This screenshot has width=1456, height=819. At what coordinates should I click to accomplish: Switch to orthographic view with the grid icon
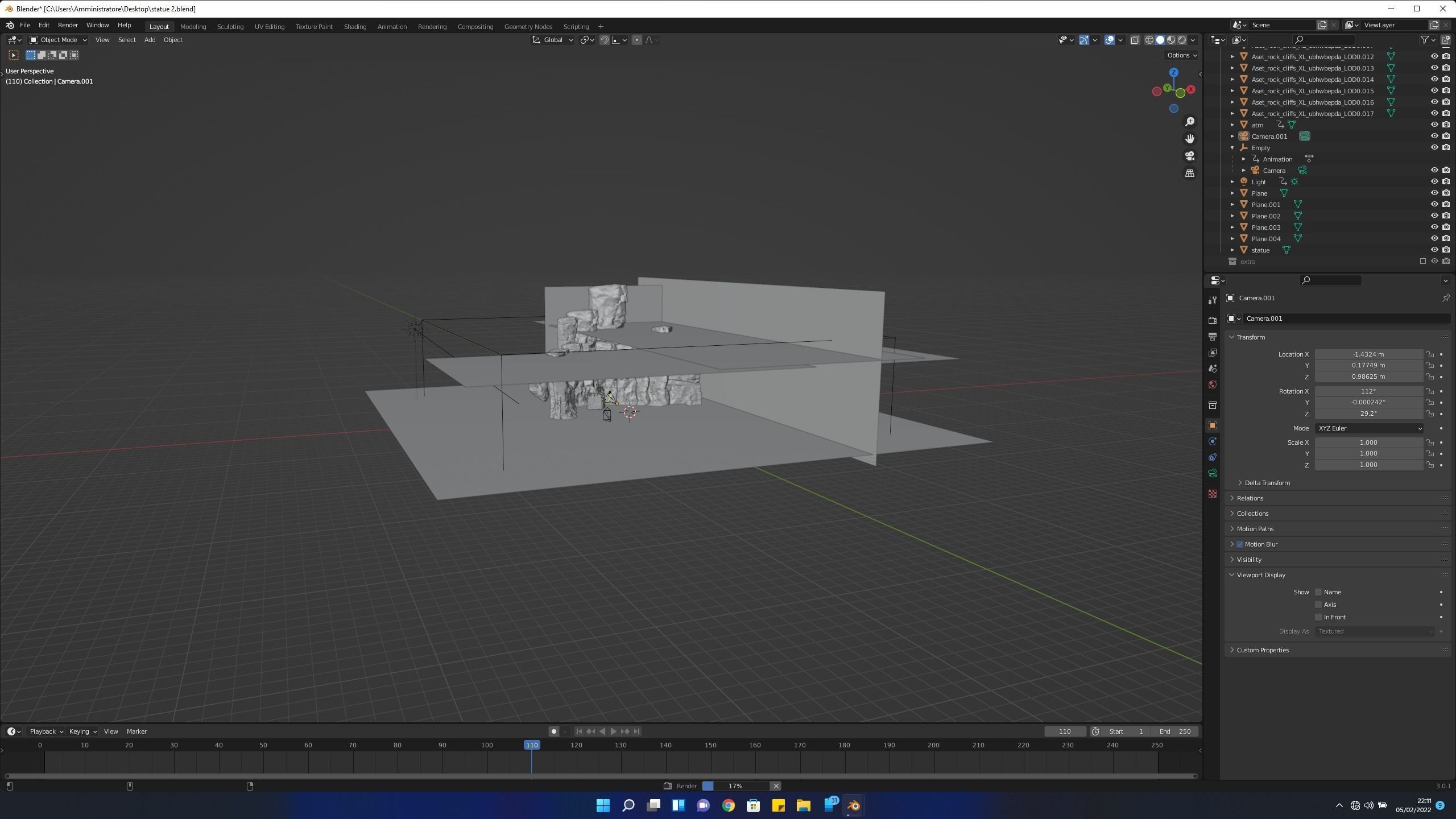point(1189,173)
